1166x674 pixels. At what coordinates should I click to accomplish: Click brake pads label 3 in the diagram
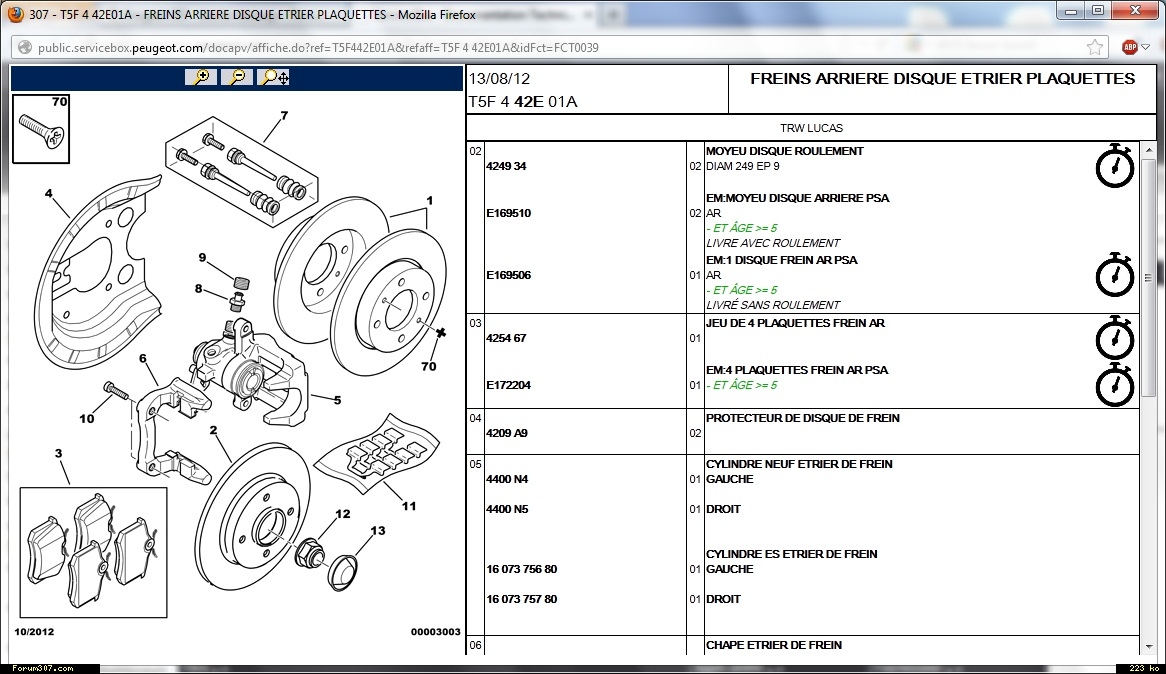(x=58, y=454)
